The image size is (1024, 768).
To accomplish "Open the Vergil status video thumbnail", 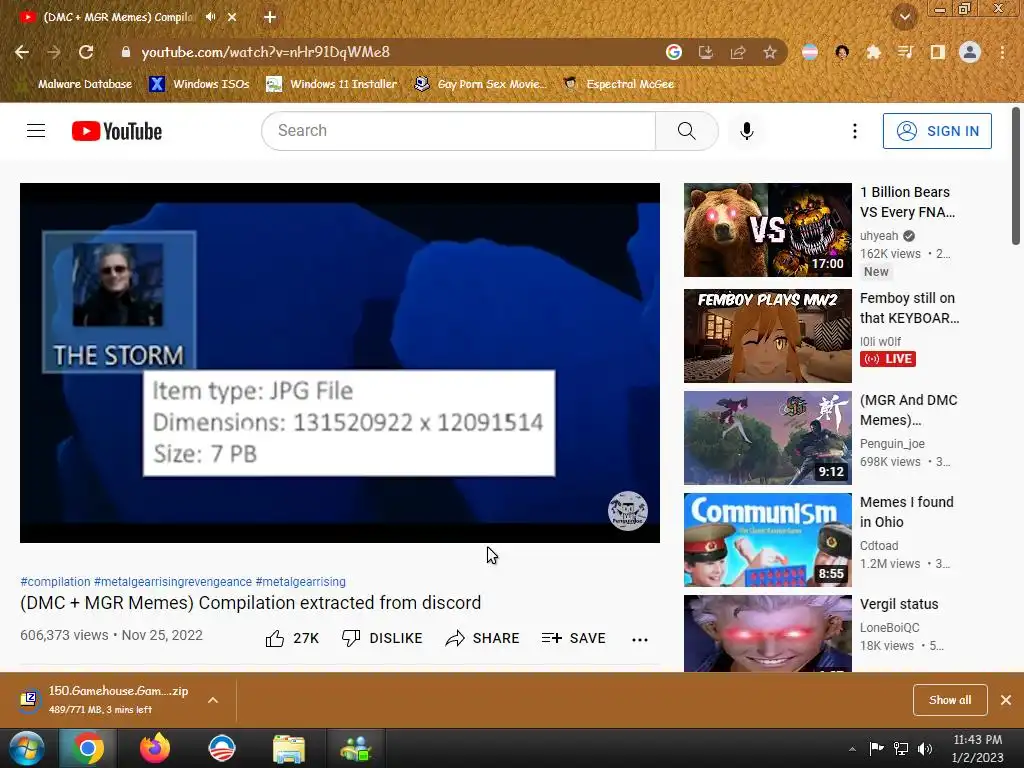I will coord(768,633).
